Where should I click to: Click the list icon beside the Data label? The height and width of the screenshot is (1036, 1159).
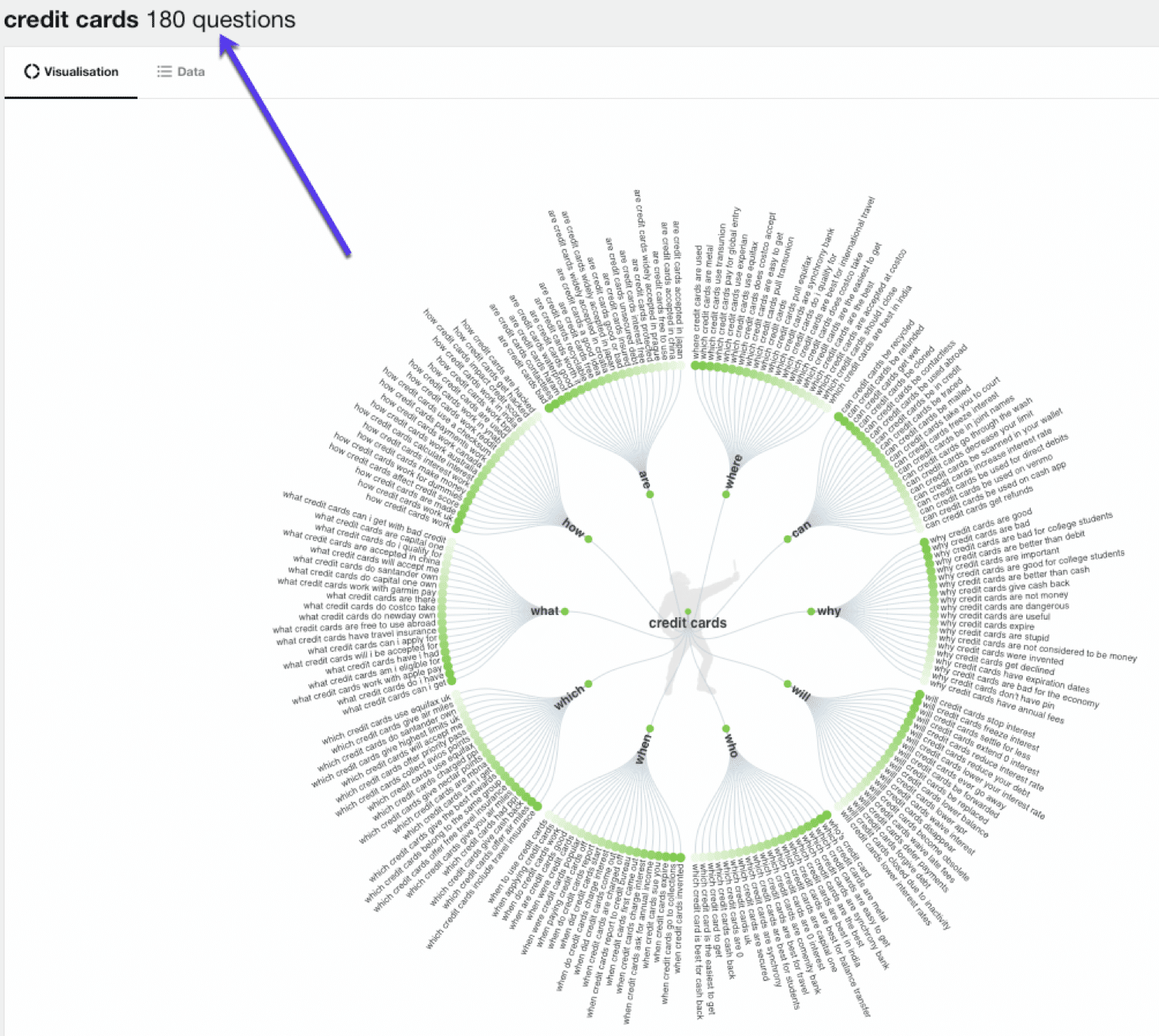[x=163, y=71]
